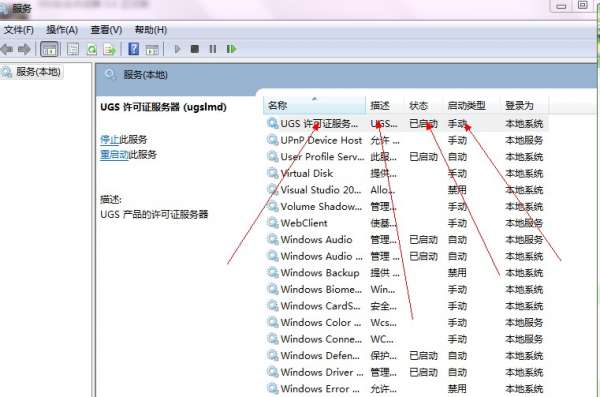Image resolution: width=600 pixels, height=397 pixels.
Task: Click the forward arrow toolbar icon
Action: click(24, 49)
